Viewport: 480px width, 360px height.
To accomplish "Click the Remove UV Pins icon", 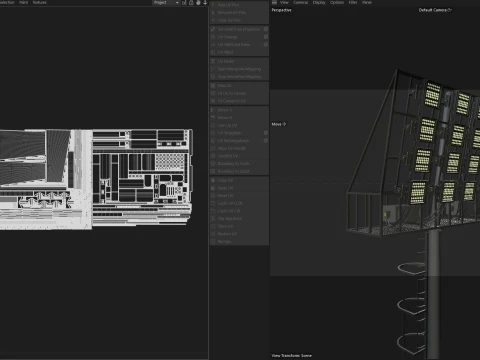I will (213, 12).
